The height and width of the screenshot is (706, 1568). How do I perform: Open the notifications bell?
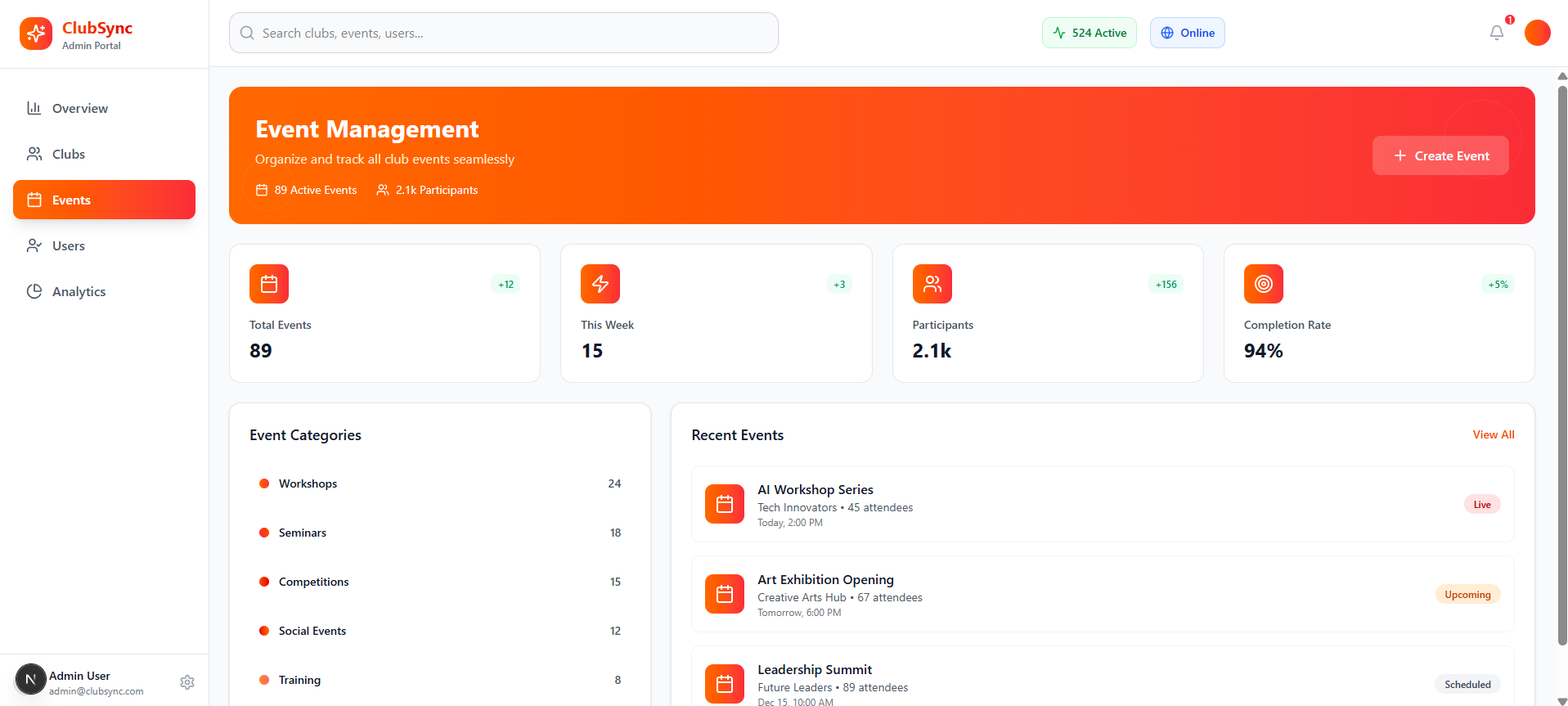[x=1496, y=33]
